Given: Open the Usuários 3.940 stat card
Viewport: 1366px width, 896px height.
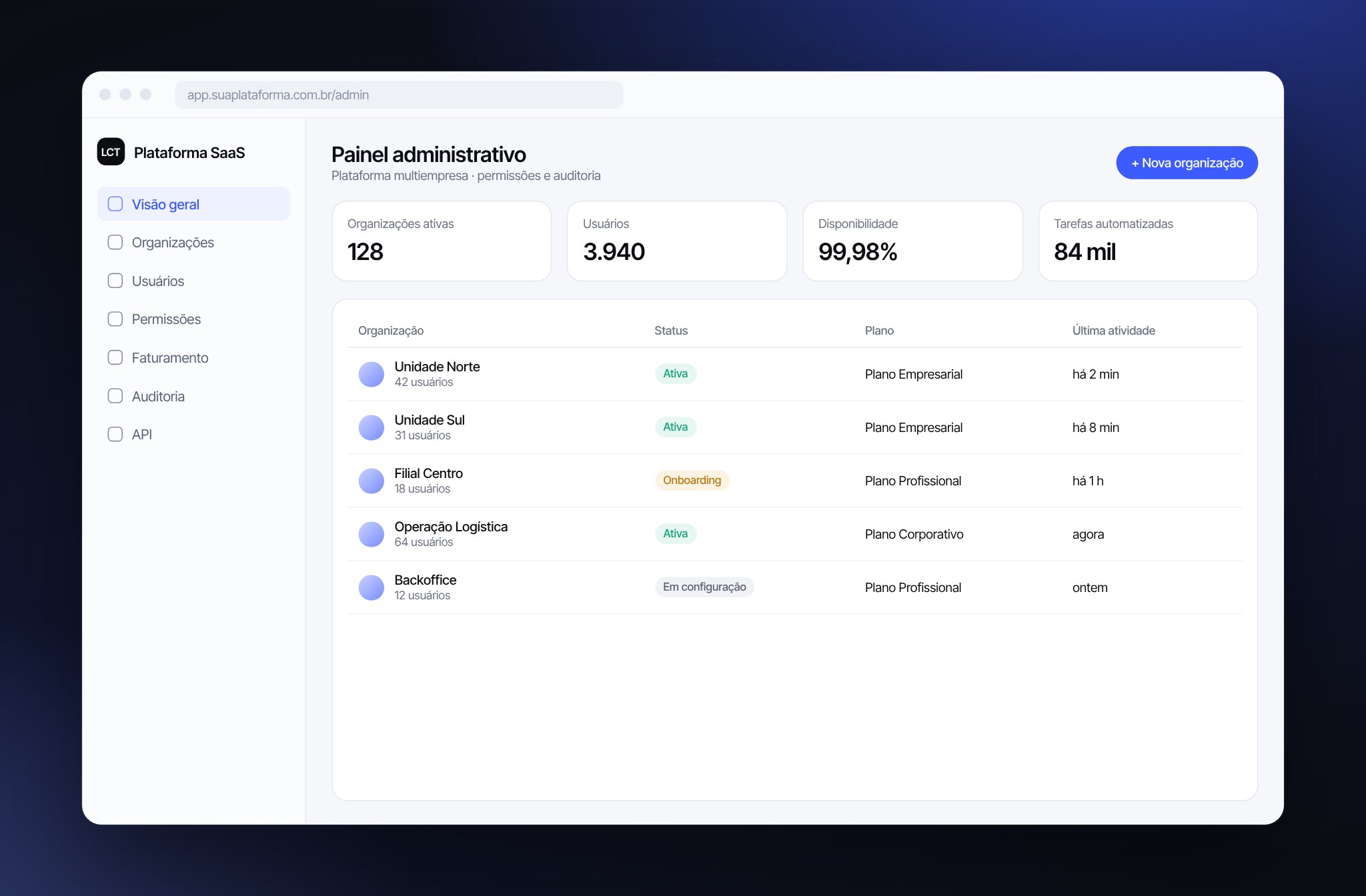Looking at the screenshot, I should (x=677, y=241).
